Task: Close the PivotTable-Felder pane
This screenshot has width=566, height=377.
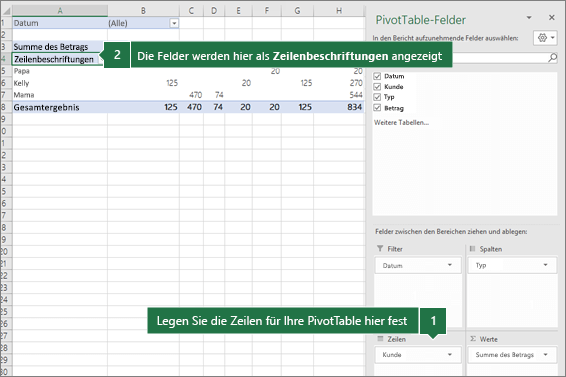Action: (552, 17)
